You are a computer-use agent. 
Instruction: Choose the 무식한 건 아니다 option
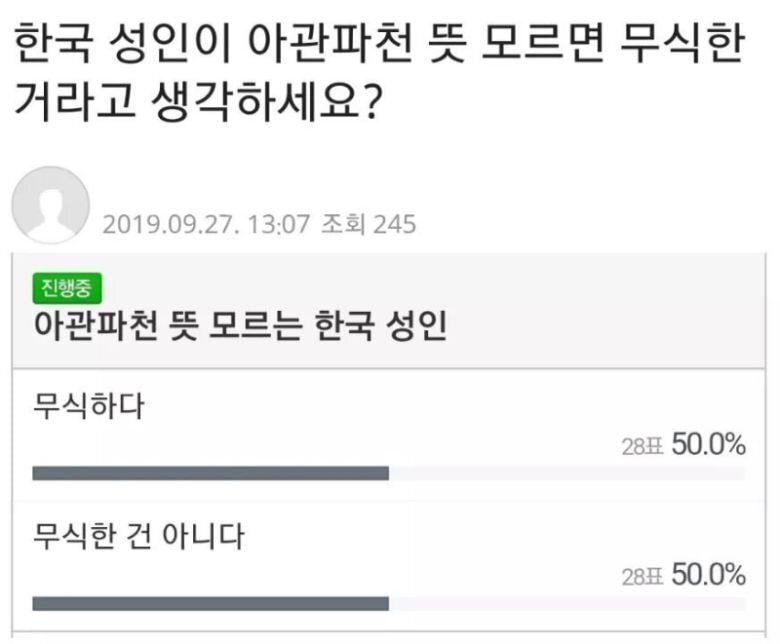pos(139,537)
